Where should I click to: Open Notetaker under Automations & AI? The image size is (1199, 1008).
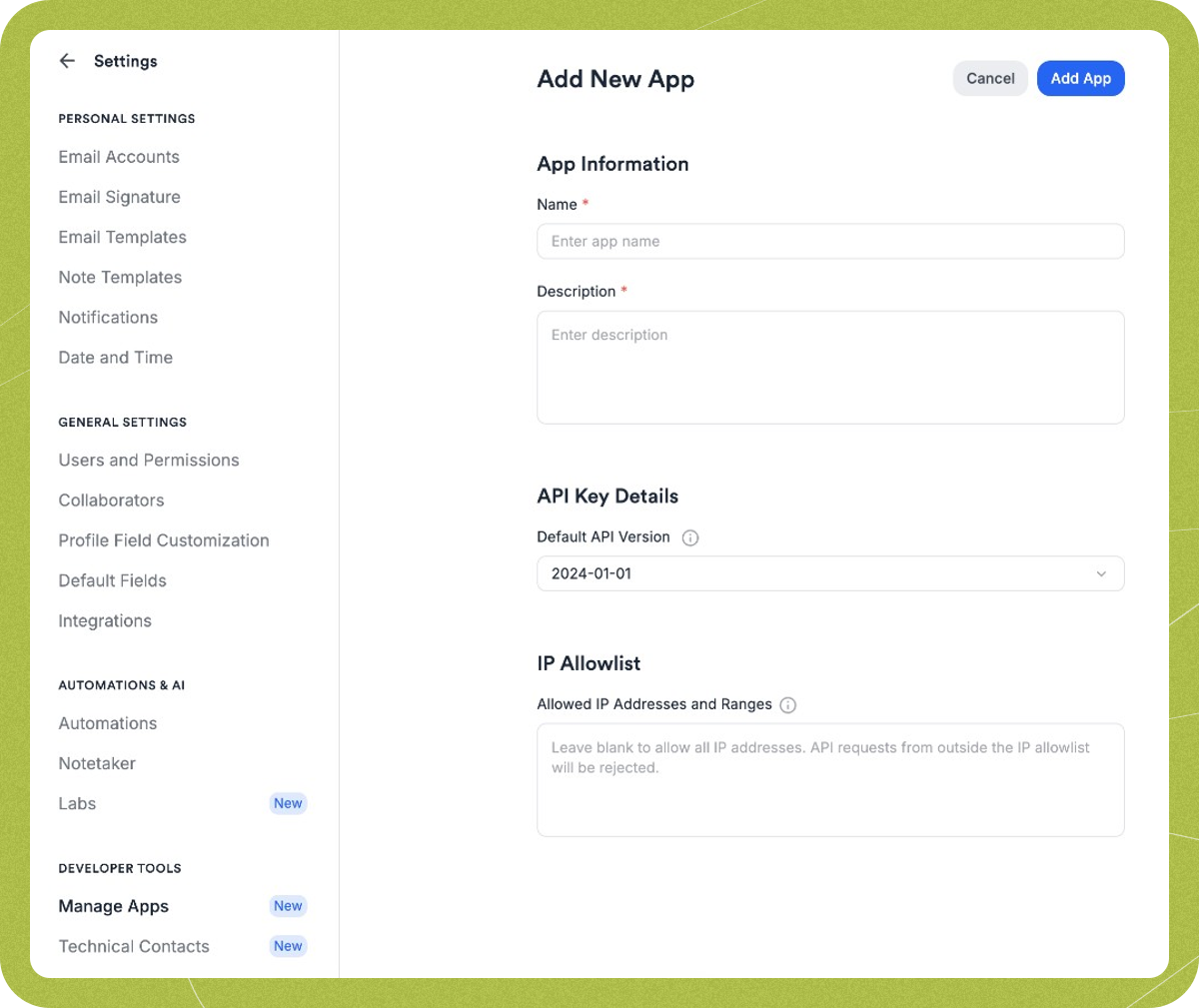point(96,763)
